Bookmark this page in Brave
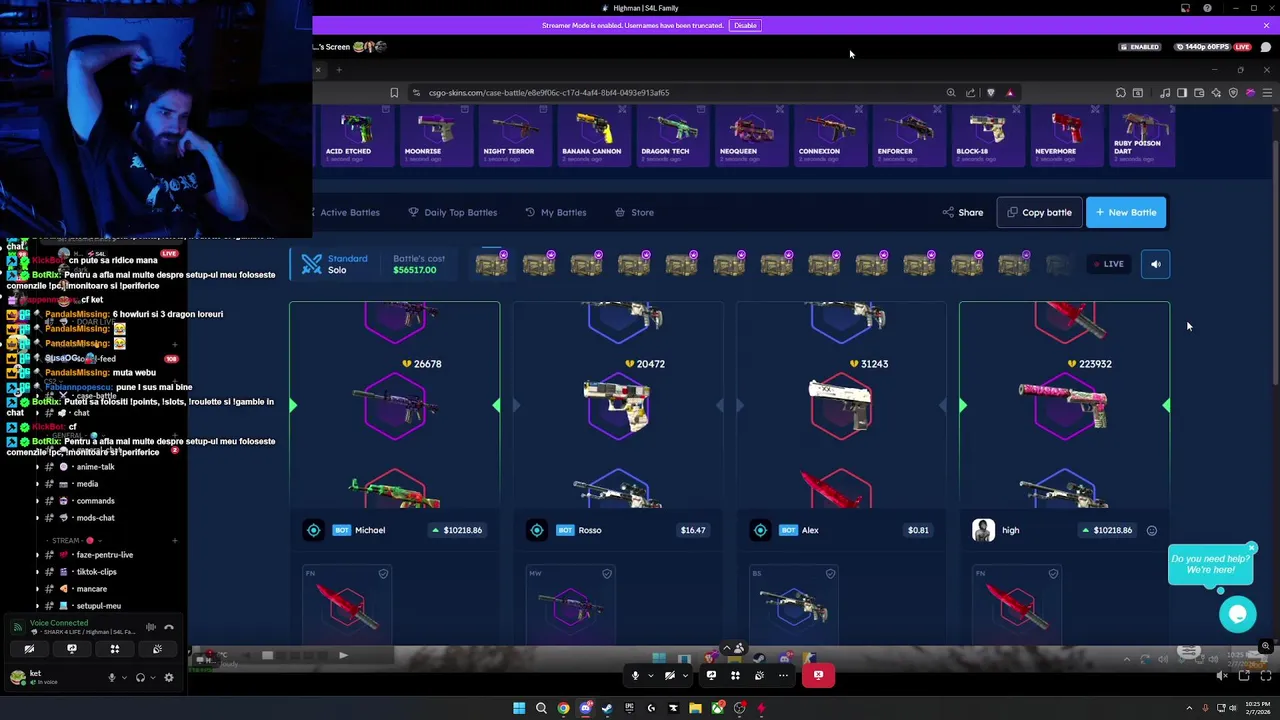 pyautogui.click(x=394, y=93)
